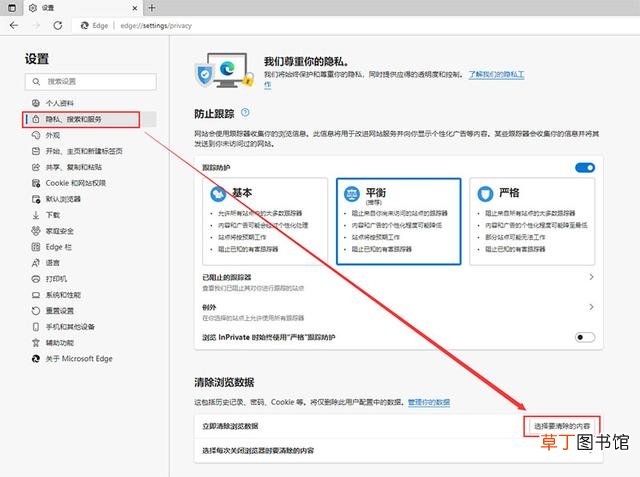Screen dimensions: 640x477
Task: Click the help icon next to 防止跟踪
Action: tap(245, 113)
